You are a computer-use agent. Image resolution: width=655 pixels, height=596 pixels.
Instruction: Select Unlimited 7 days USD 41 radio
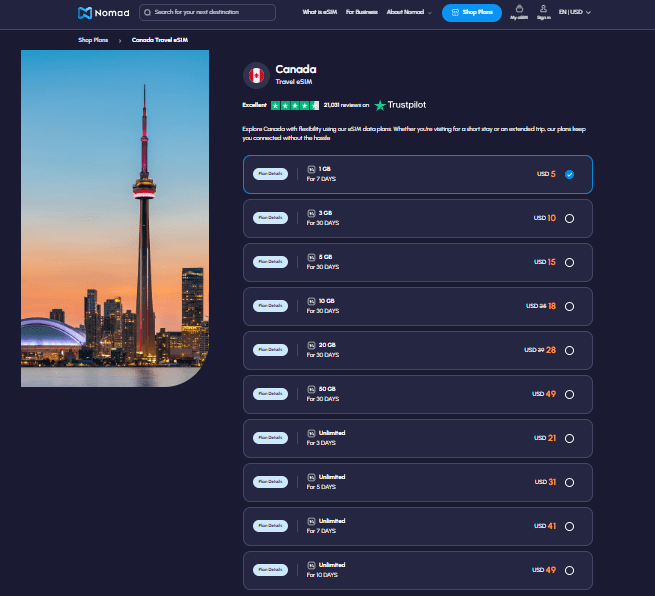coord(569,526)
